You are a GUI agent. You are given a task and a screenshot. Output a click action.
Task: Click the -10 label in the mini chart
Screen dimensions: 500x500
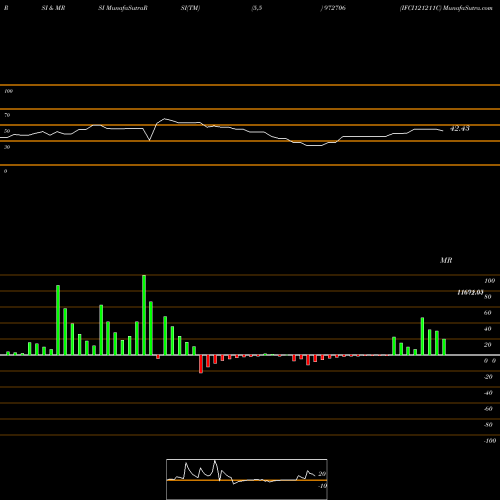pyautogui.click(x=322, y=486)
